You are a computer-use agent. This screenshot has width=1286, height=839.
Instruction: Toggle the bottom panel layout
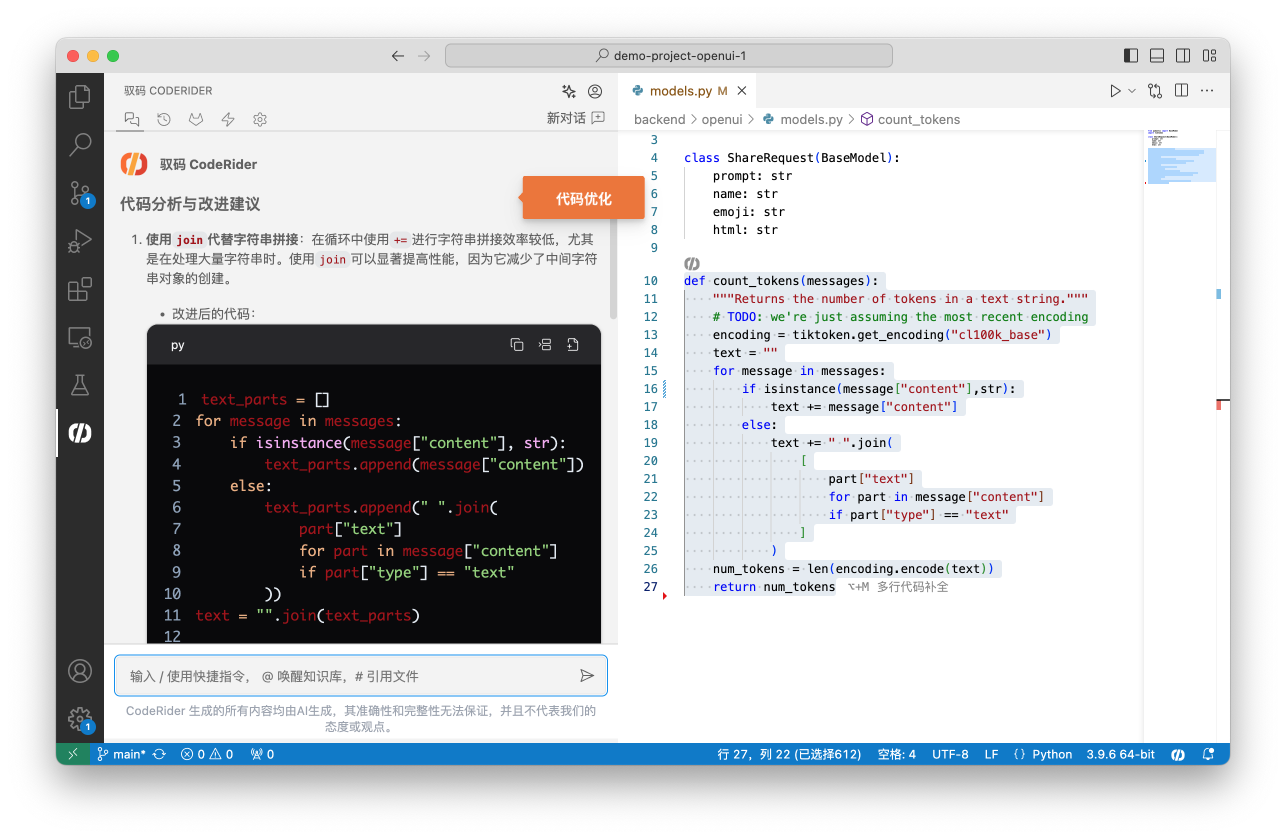(1157, 56)
